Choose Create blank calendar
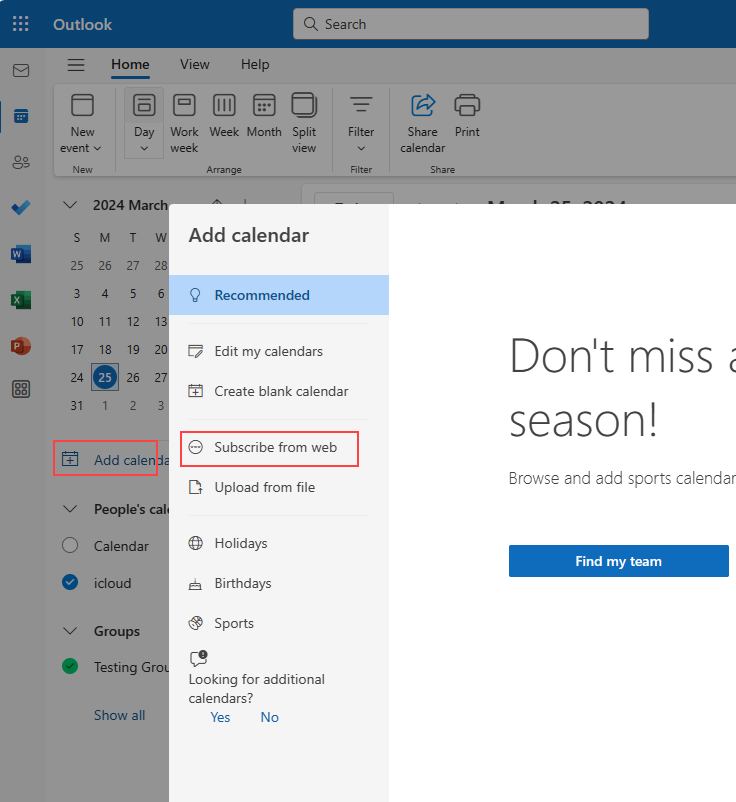Screen dimensions: 736x802 click(x=281, y=391)
